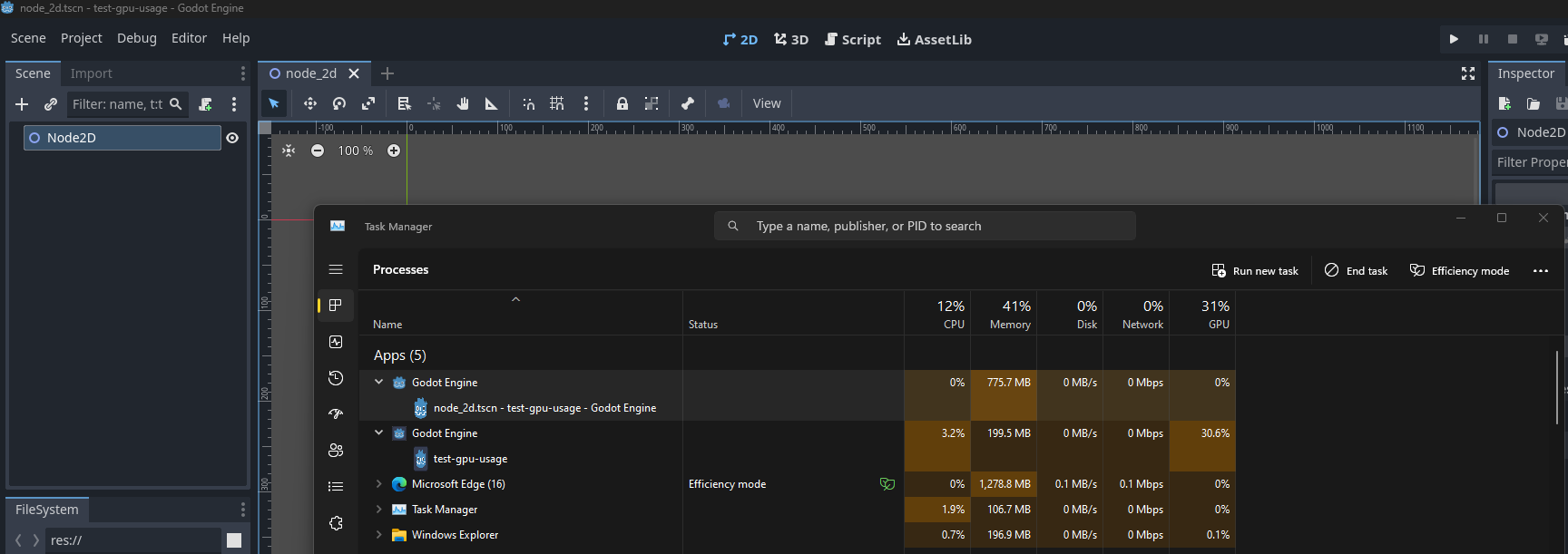Add a new node in Scene dock
This screenshot has width=1568, height=554.
click(x=22, y=104)
